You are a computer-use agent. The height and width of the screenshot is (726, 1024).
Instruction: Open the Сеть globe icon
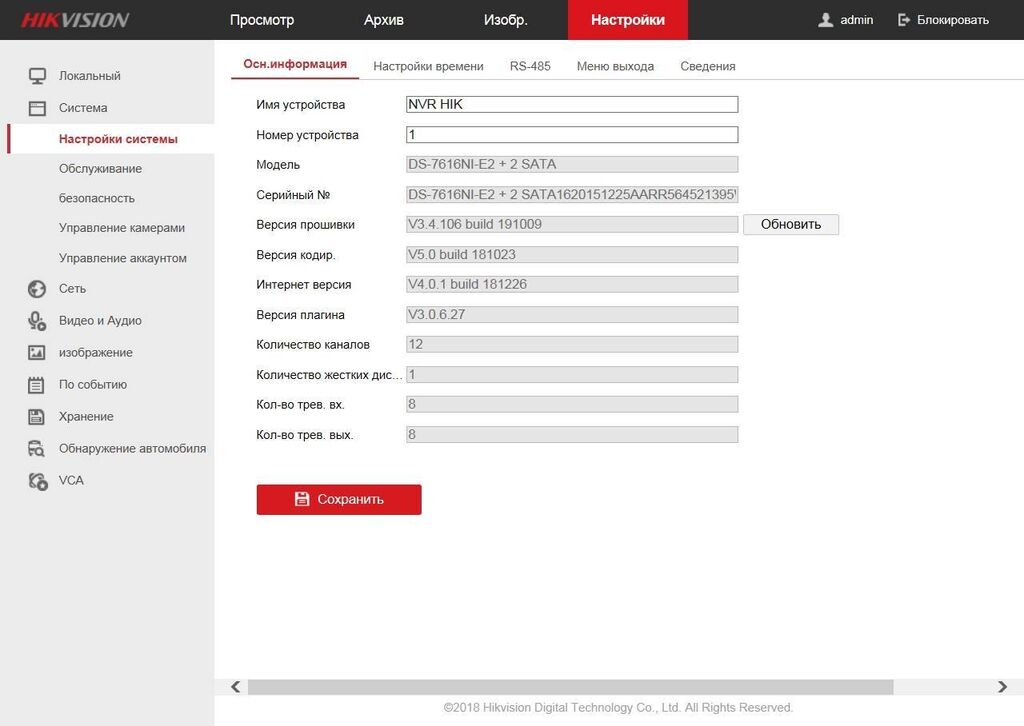[x=37, y=289]
